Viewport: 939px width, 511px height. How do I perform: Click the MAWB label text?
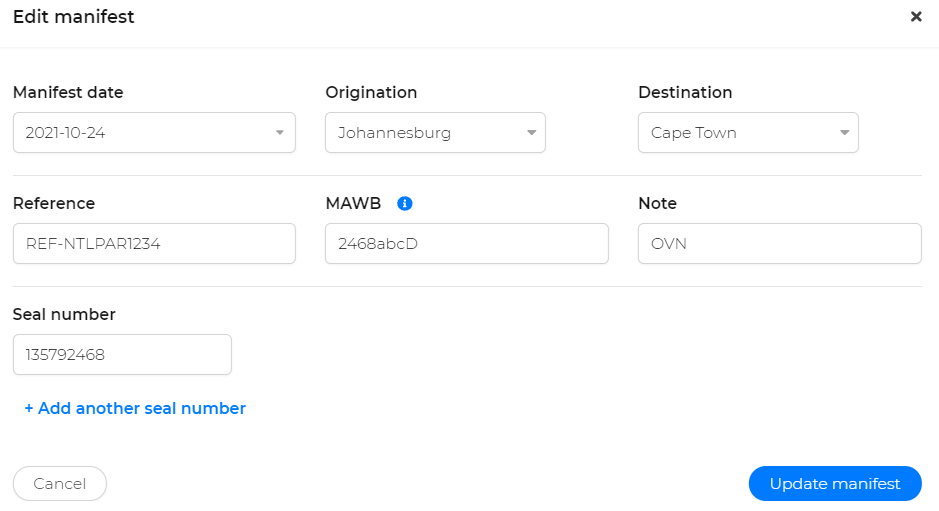(x=353, y=204)
